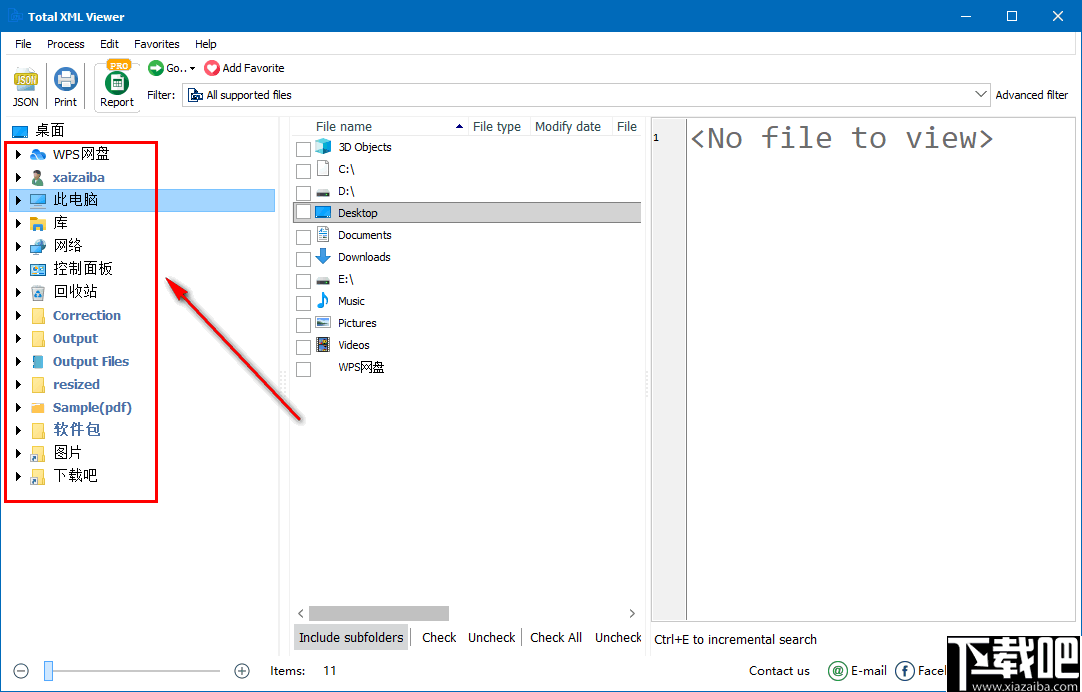Open the Favorites menu

[156, 44]
